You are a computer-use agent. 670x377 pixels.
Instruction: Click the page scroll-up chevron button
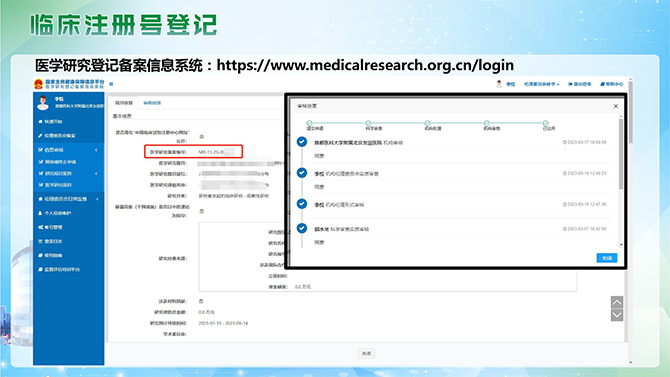click(617, 303)
